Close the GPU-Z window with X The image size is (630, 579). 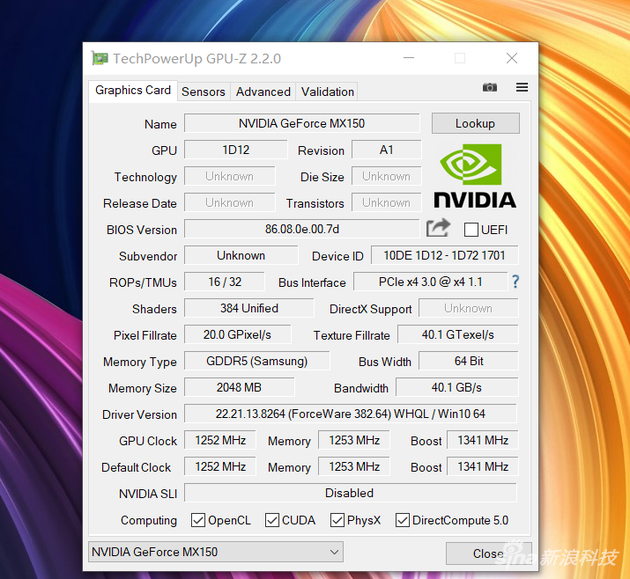pyautogui.click(x=511, y=58)
